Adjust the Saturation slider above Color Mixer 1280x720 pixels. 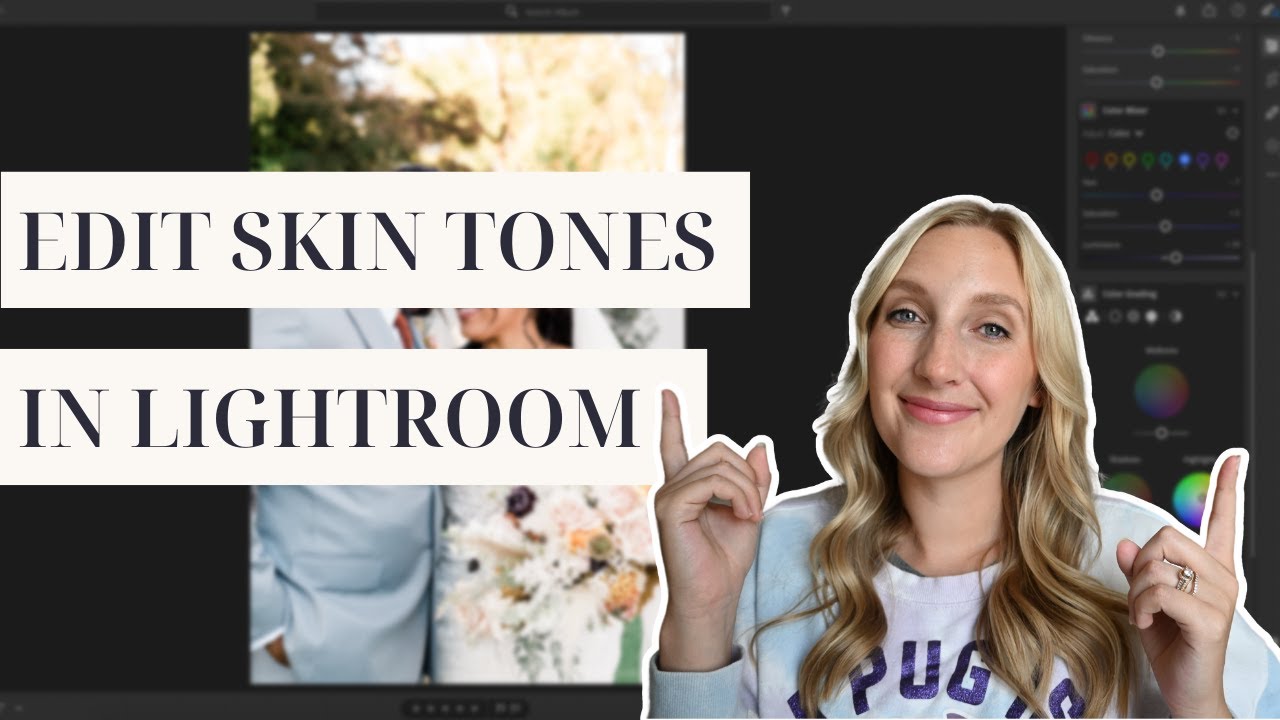tap(1158, 82)
